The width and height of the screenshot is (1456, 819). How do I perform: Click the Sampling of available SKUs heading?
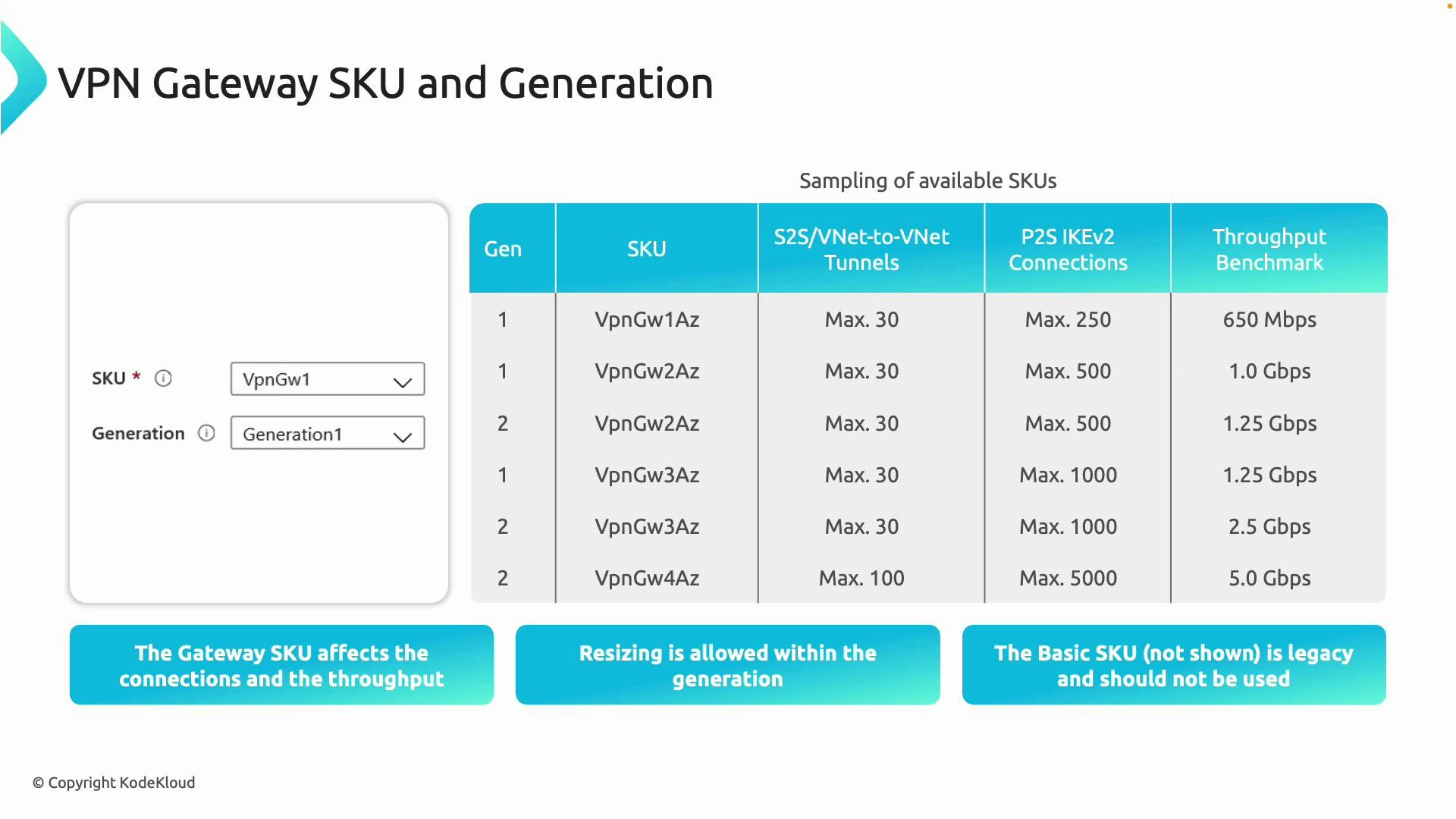(927, 180)
